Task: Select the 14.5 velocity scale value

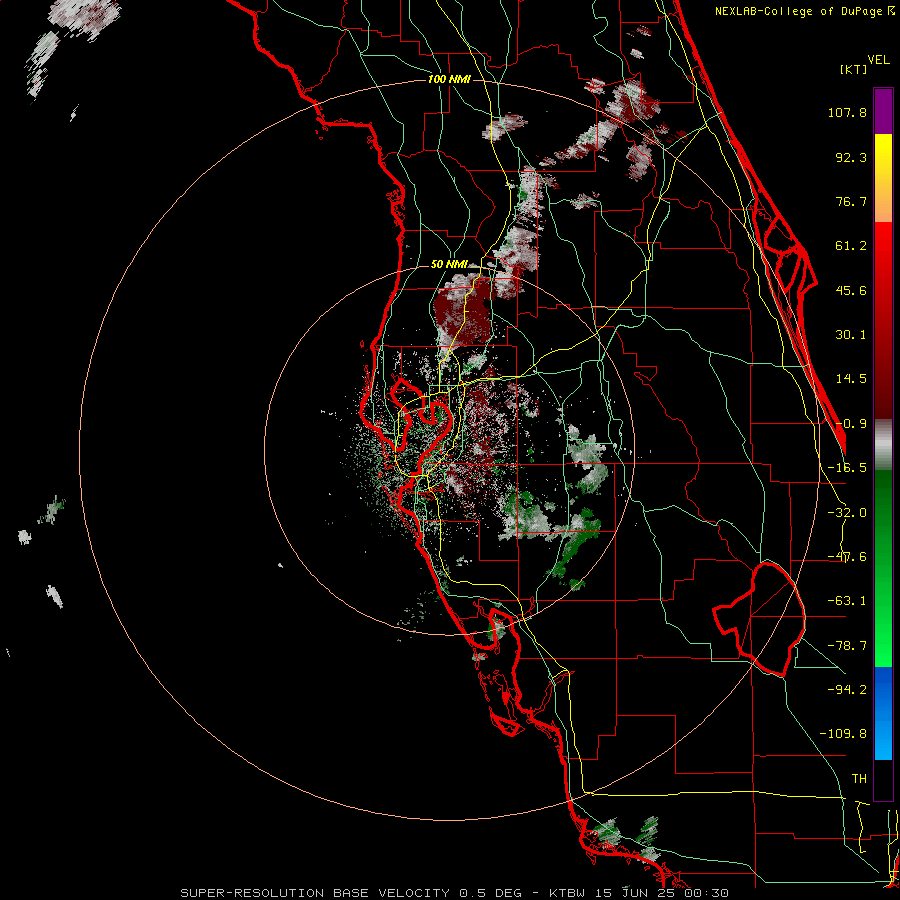Action: click(851, 379)
